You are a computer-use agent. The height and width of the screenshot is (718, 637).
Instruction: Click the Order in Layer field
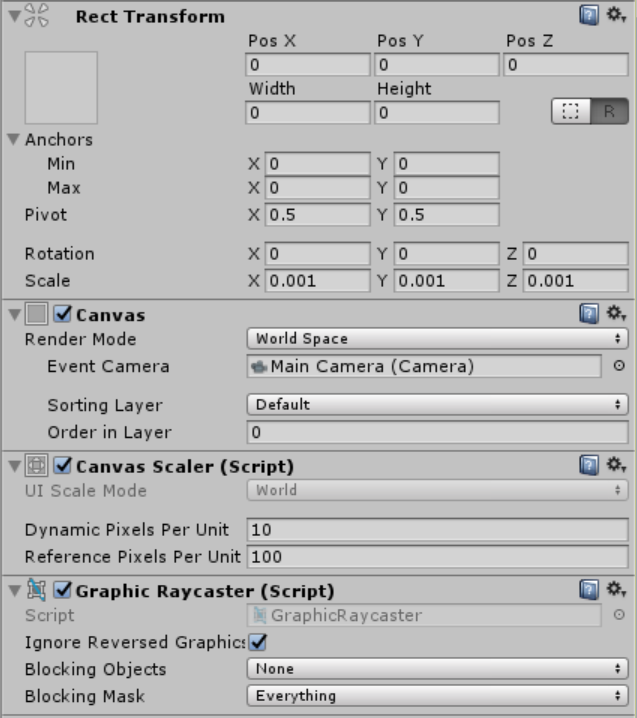coord(437,432)
